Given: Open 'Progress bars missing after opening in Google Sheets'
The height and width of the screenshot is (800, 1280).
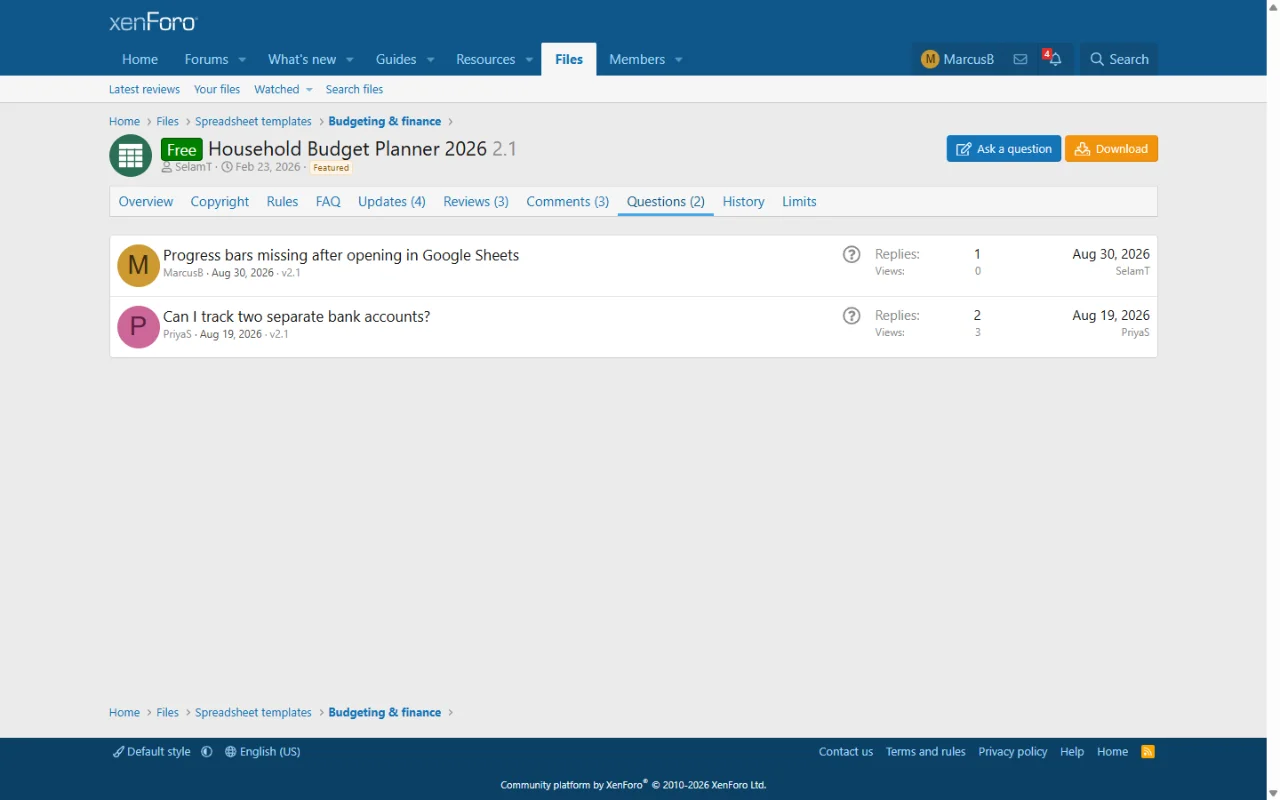Looking at the screenshot, I should pos(341,255).
